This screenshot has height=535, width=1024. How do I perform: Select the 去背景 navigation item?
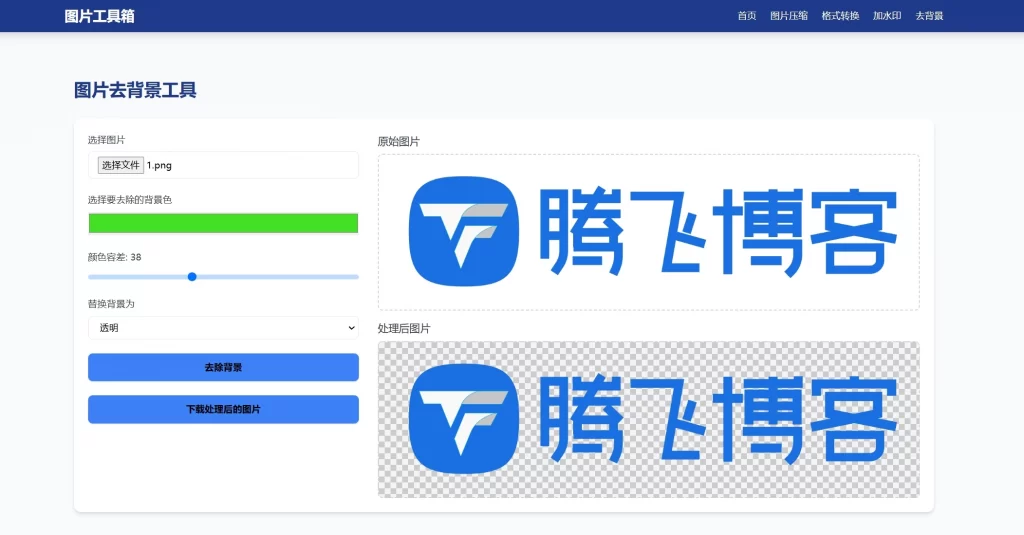[929, 16]
